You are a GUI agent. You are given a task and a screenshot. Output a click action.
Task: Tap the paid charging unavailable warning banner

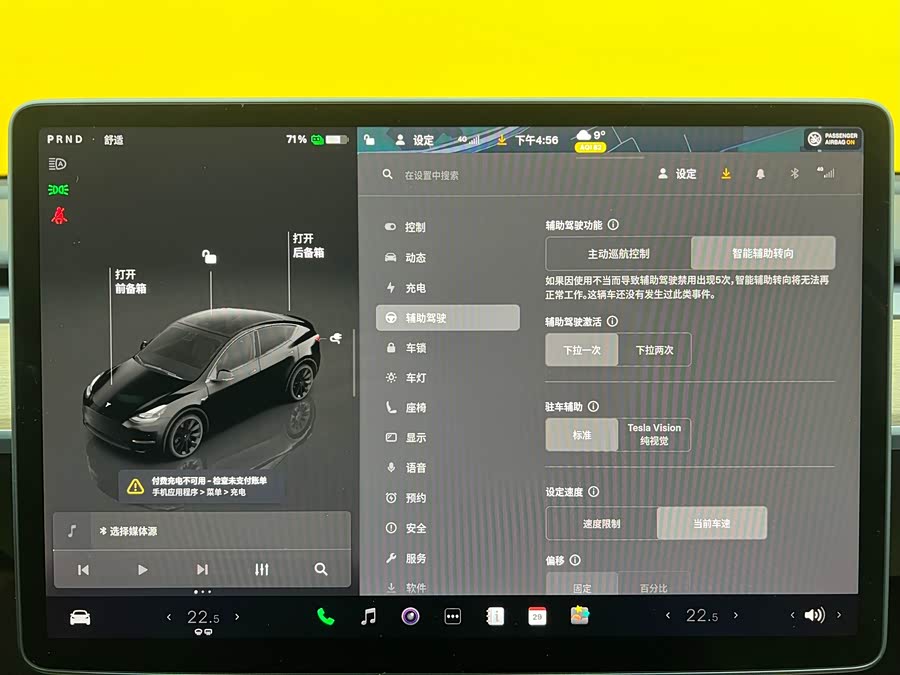point(201,486)
